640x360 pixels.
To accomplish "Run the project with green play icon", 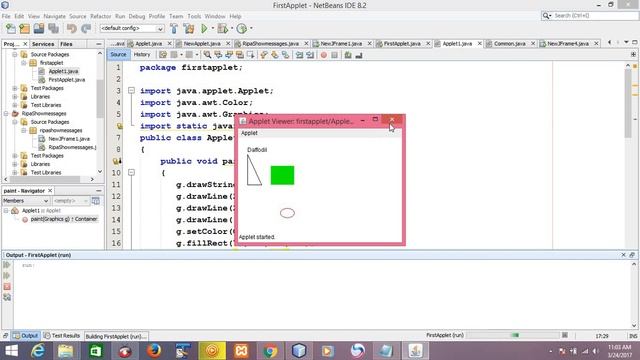I will [204, 29].
